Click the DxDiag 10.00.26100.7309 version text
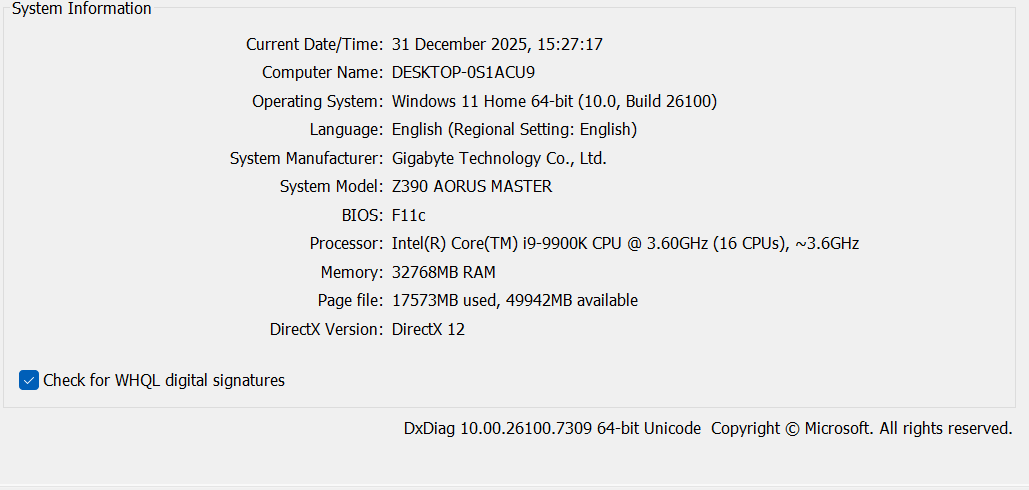 point(552,428)
